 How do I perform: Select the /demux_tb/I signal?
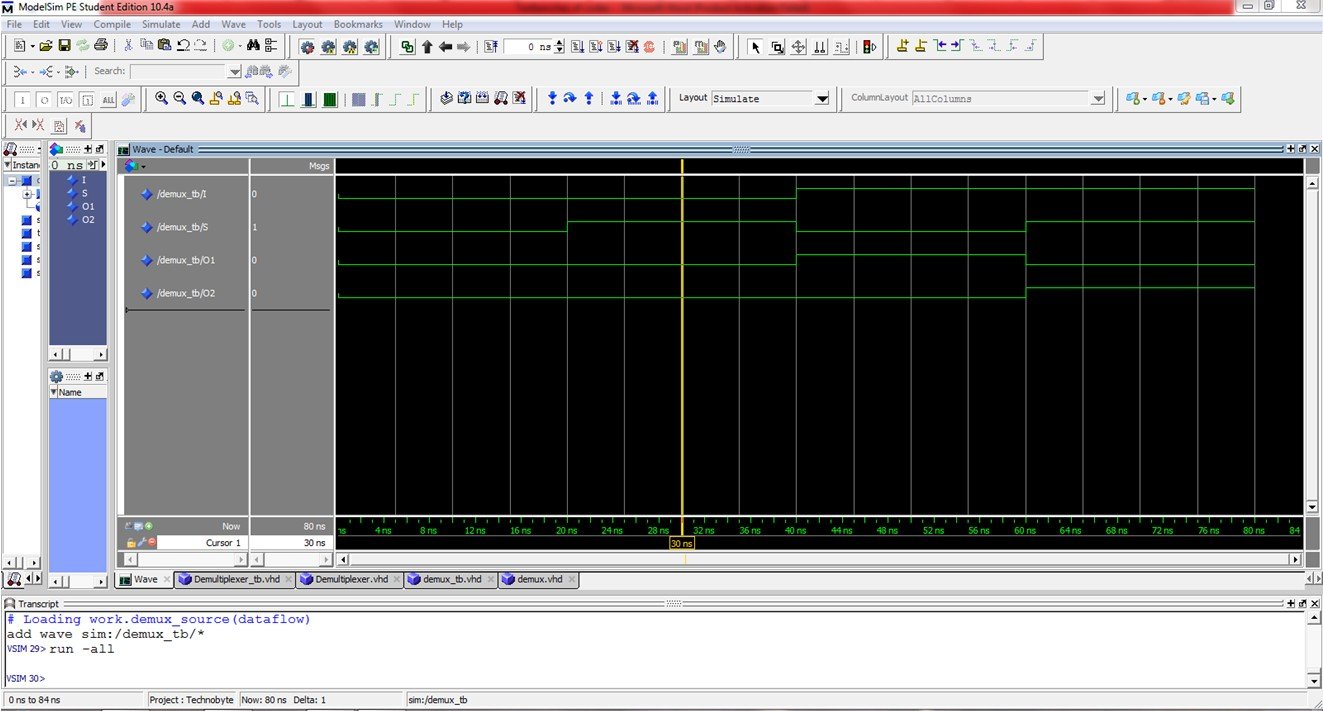(184, 193)
